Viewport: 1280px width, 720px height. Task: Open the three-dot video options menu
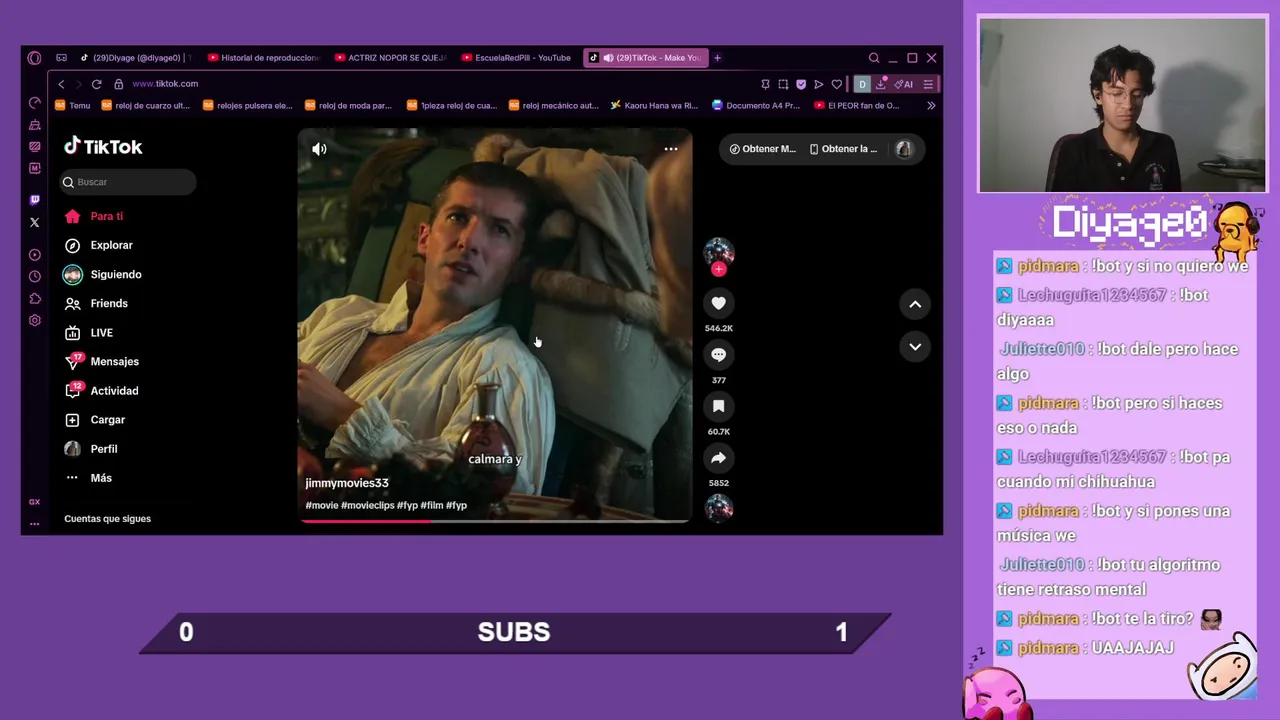pos(671,149)
